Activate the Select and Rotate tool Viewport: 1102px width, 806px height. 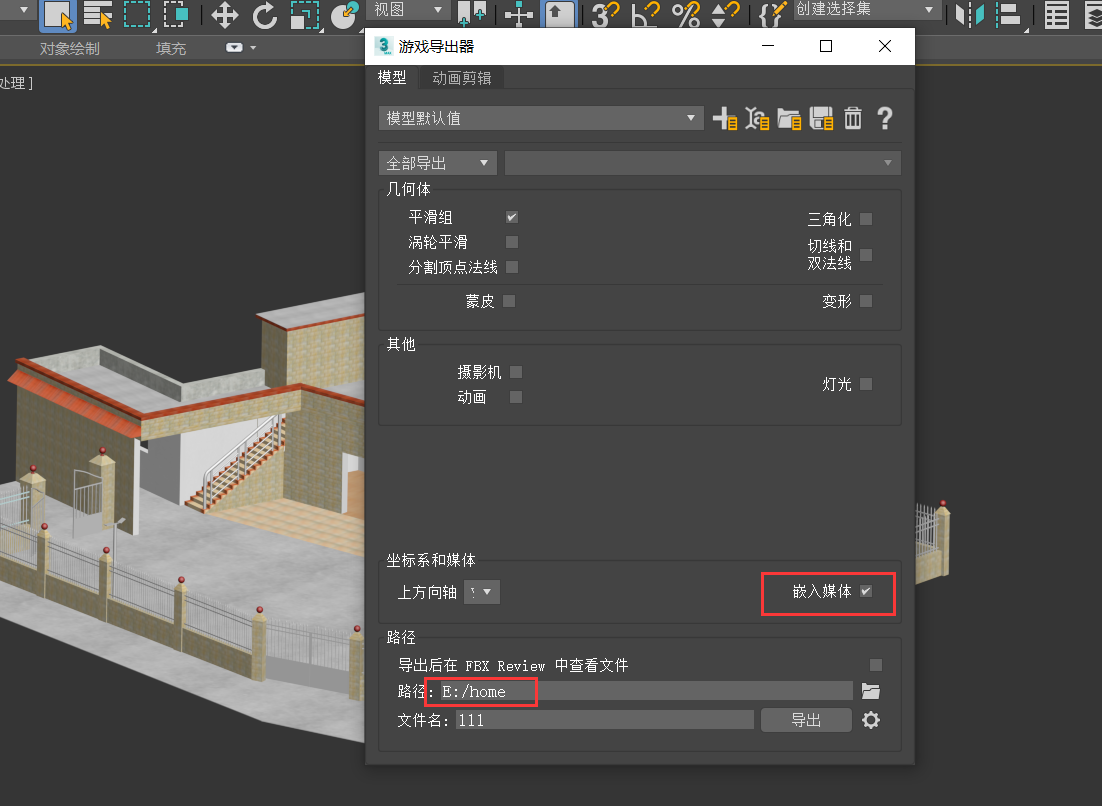click(x=264, y=17)
